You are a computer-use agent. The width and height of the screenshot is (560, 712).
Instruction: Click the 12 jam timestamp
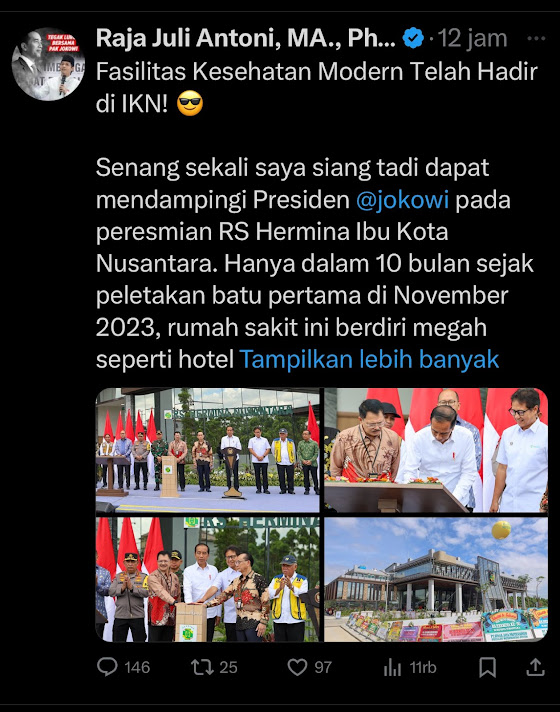[472, 39]
